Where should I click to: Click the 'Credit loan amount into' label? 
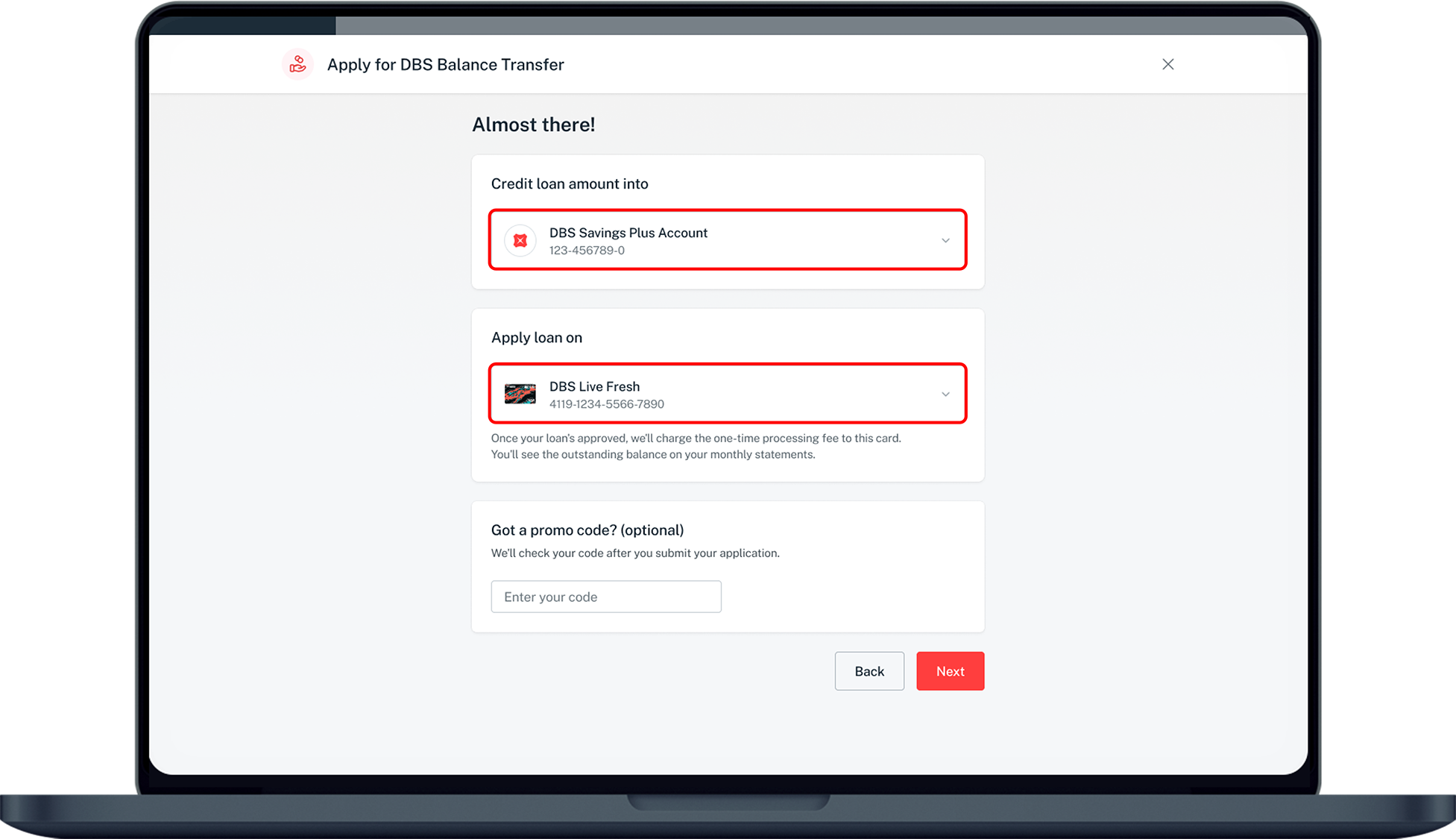tap(570, 183)
